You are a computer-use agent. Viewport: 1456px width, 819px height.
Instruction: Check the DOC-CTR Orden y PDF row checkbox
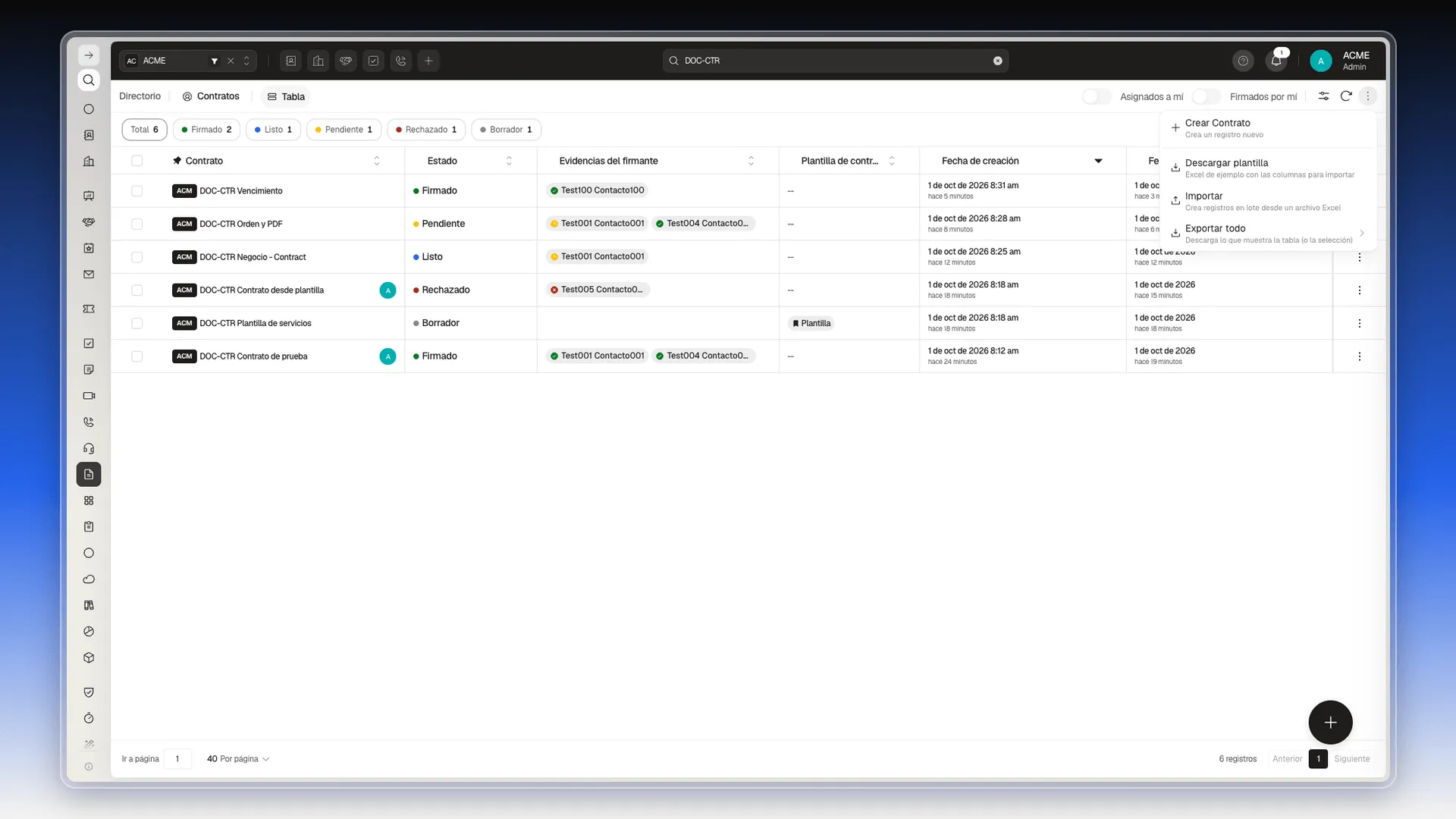tap(136, 224)
